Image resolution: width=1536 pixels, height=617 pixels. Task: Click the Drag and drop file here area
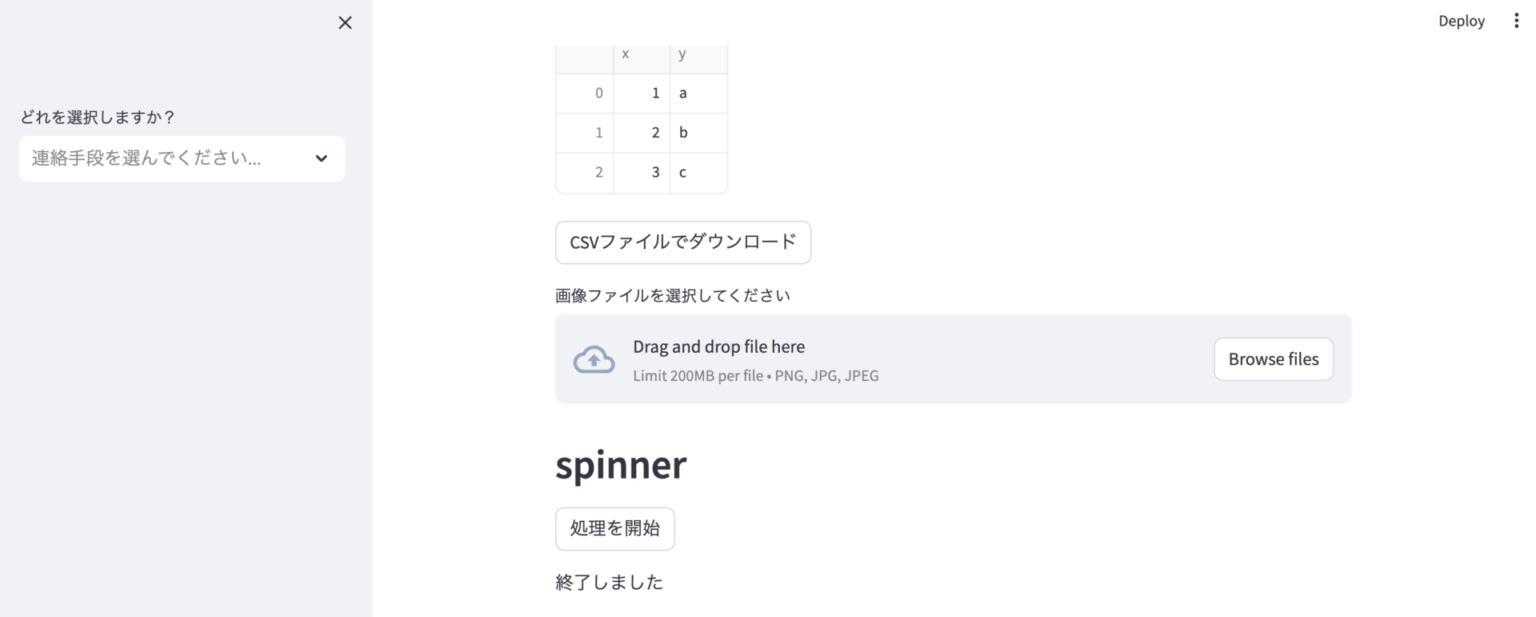click(x=718, y=346)
